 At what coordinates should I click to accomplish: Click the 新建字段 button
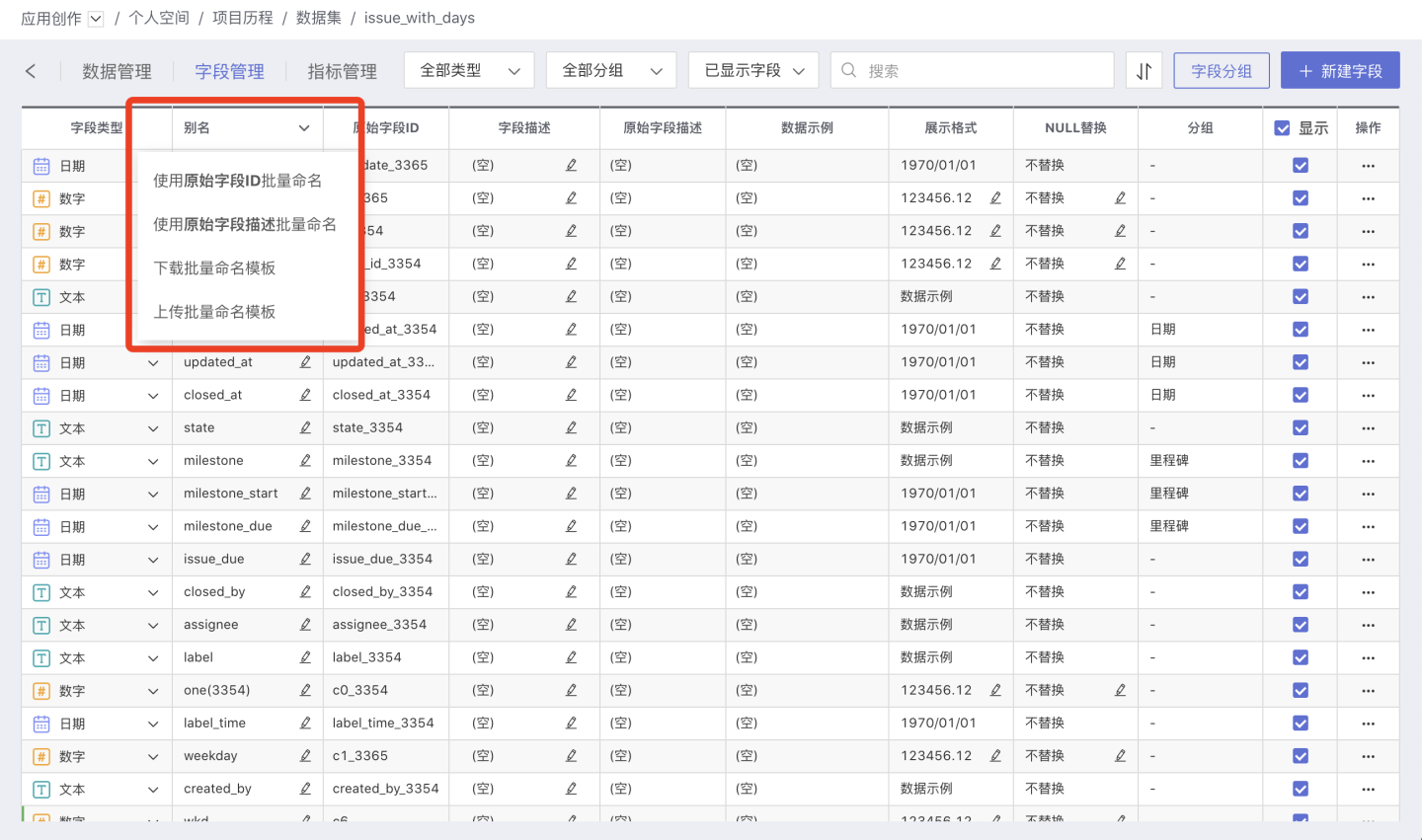pos(1340,71)
